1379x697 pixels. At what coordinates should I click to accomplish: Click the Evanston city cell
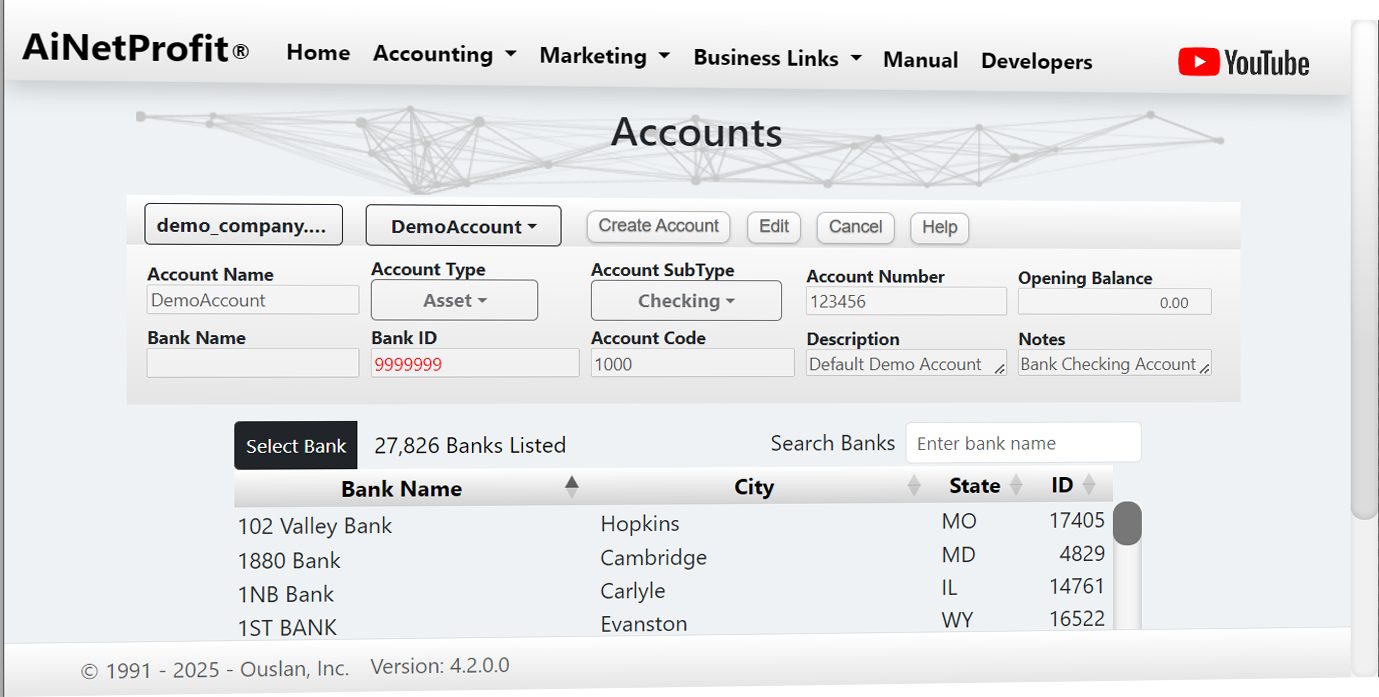(644, 624)
